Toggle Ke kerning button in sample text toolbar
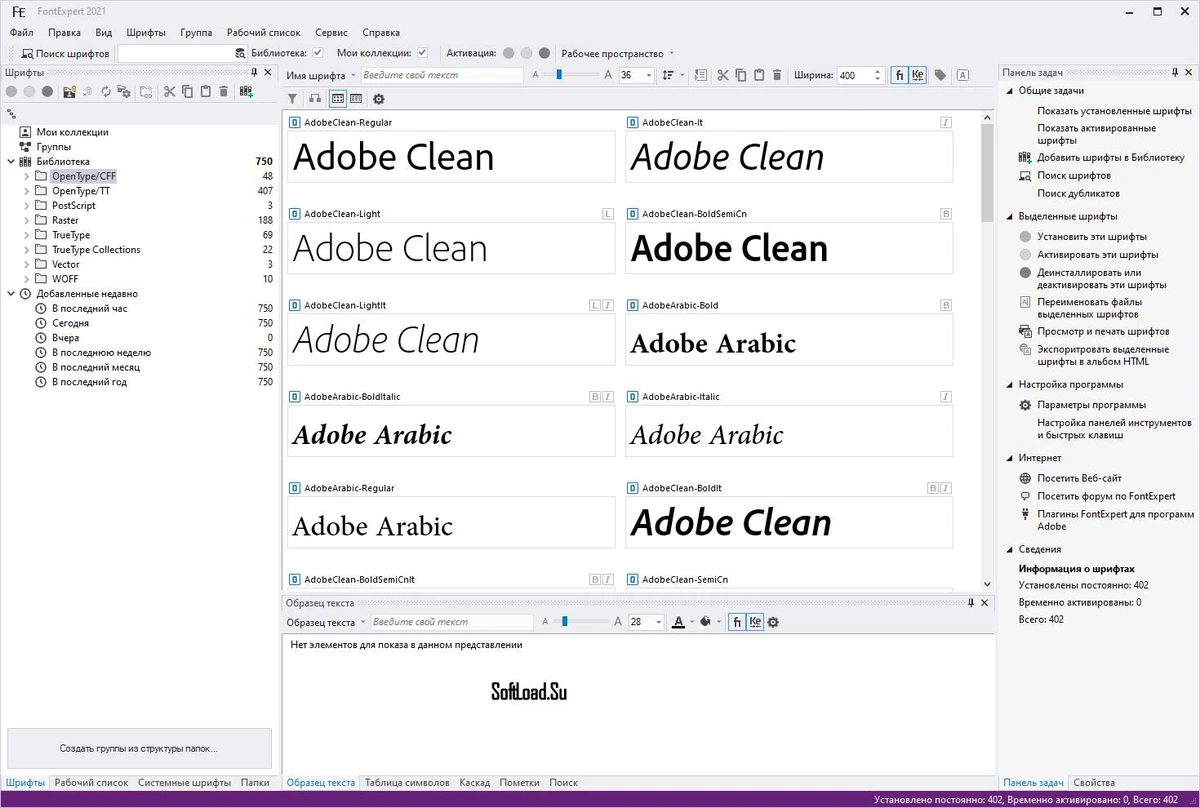The width and height of the screenshot is (1200, 808). pos(755,622)
